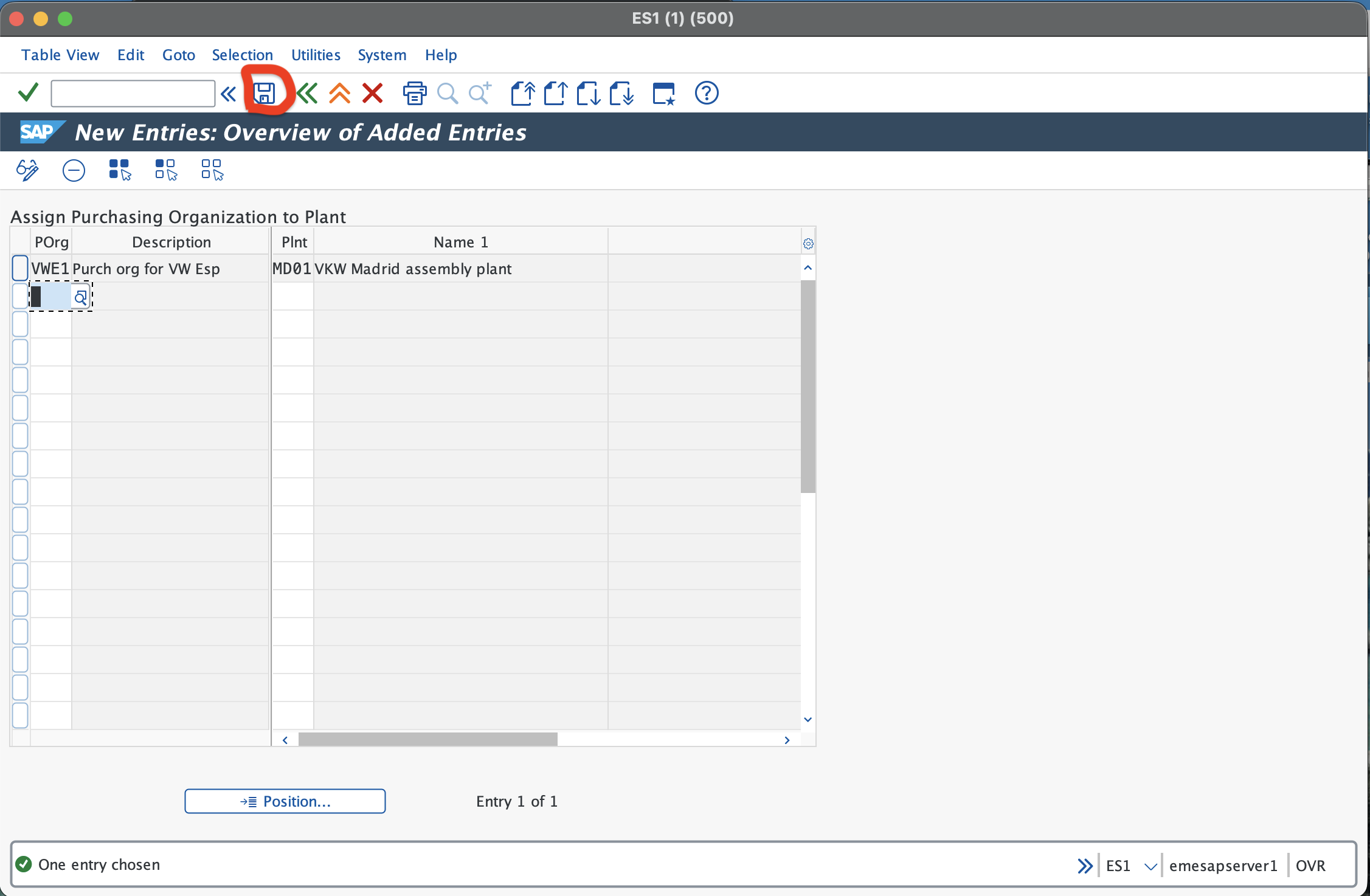The width and height of the screenshot is (1370, 896).
Task: Go to Next Page icon
Action: tap(589, 94)
